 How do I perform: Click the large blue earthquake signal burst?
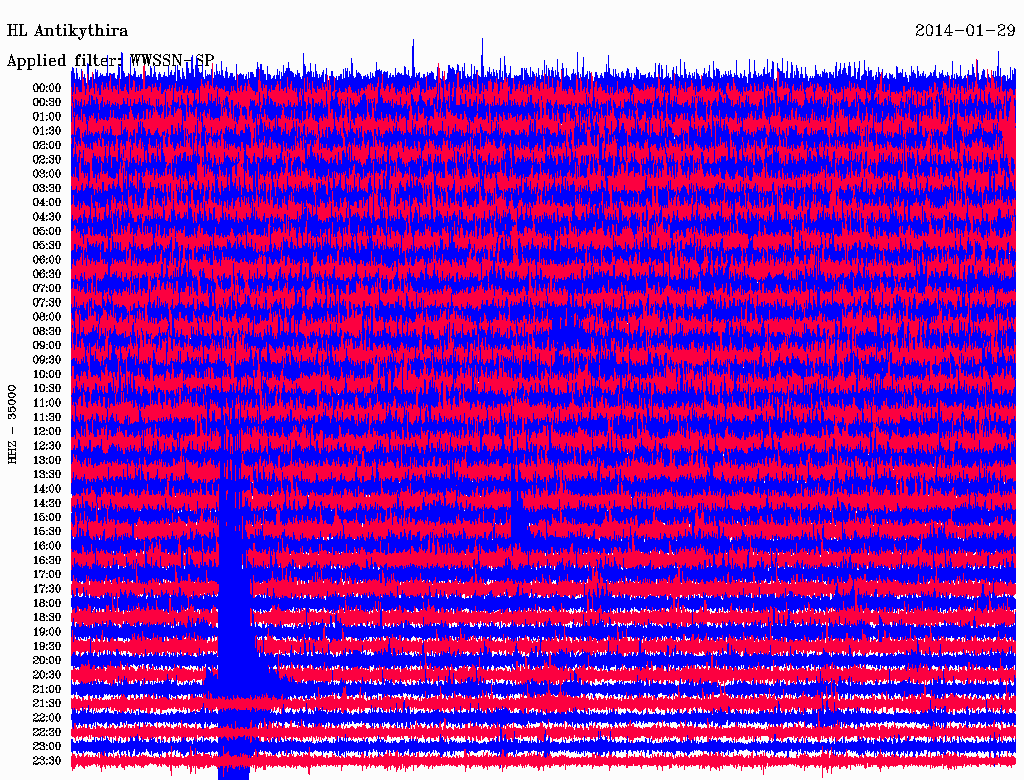(x=235, y=600)
